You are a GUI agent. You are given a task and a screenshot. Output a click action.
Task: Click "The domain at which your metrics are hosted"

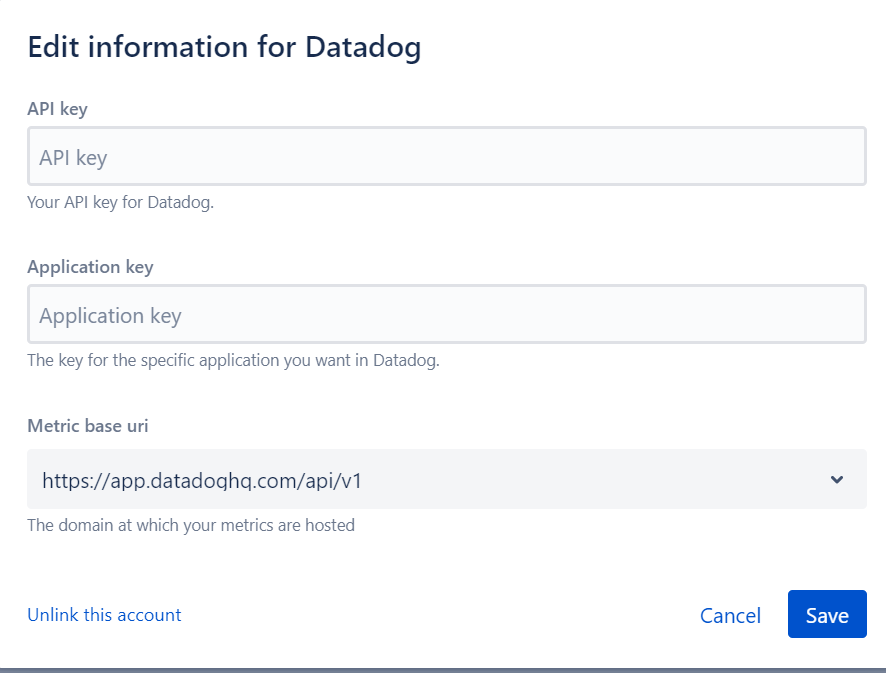(x=190, y=524)
